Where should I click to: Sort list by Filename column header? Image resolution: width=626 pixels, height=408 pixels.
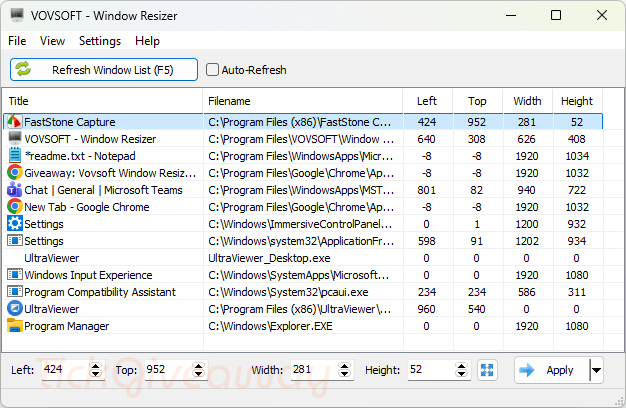pyautogui.click(x=303, y=101)
